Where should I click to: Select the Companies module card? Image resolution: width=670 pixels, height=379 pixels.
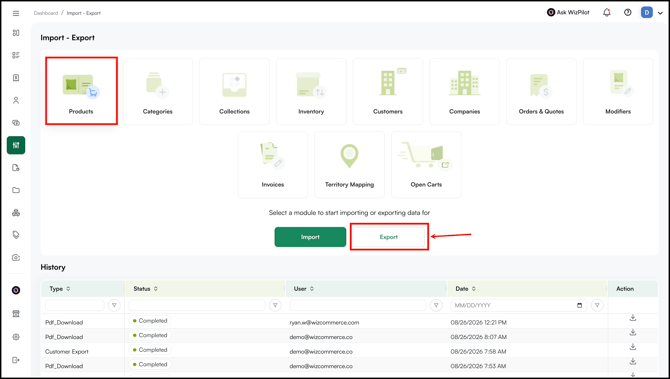pyautogui.click(x=464, y=91)
